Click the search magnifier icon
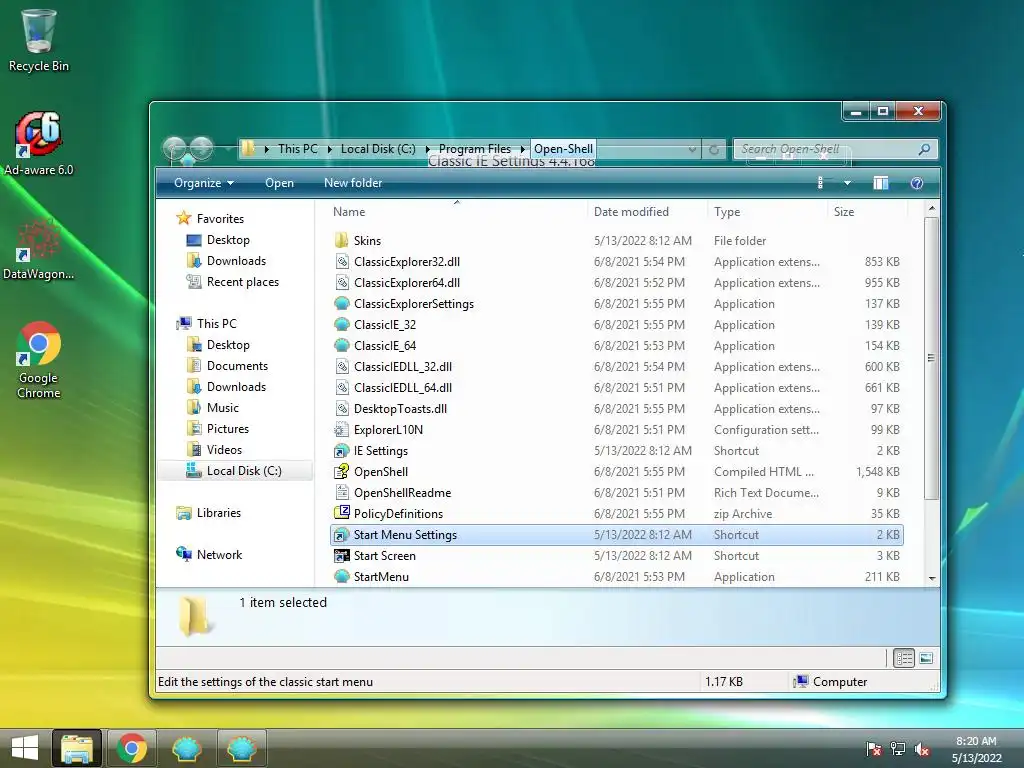 (924, 149)
